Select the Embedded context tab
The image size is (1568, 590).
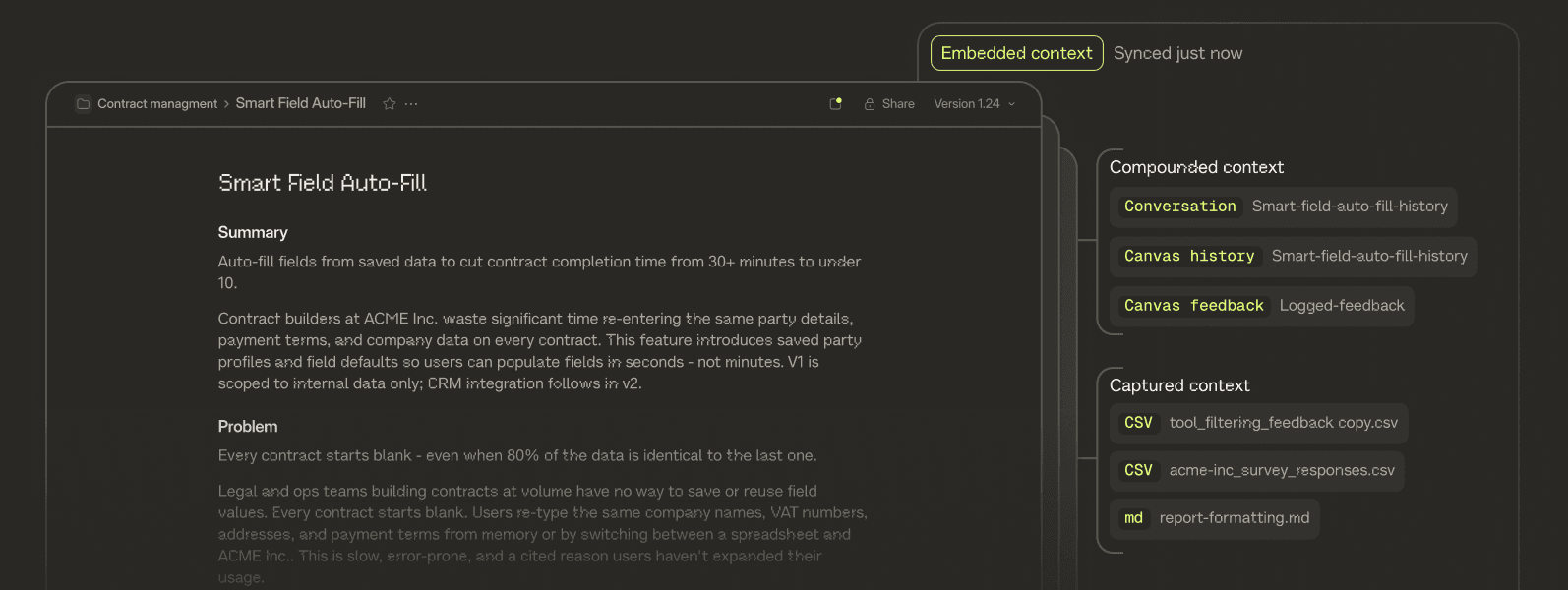(x=1016, y=53)
